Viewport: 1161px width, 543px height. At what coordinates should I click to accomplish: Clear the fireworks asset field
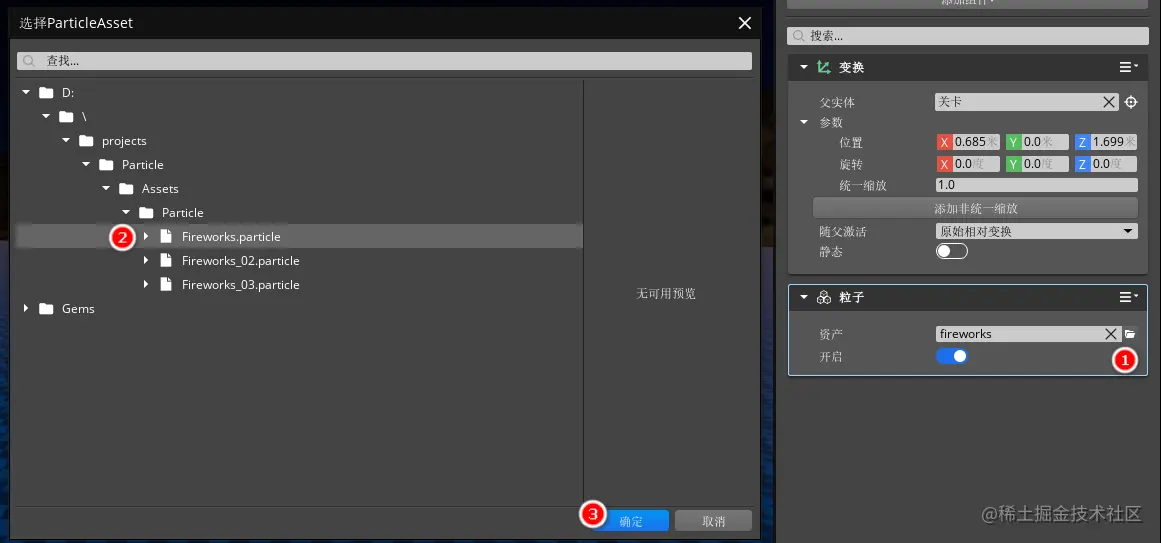pyautogui.click(x=1111, y=334)
